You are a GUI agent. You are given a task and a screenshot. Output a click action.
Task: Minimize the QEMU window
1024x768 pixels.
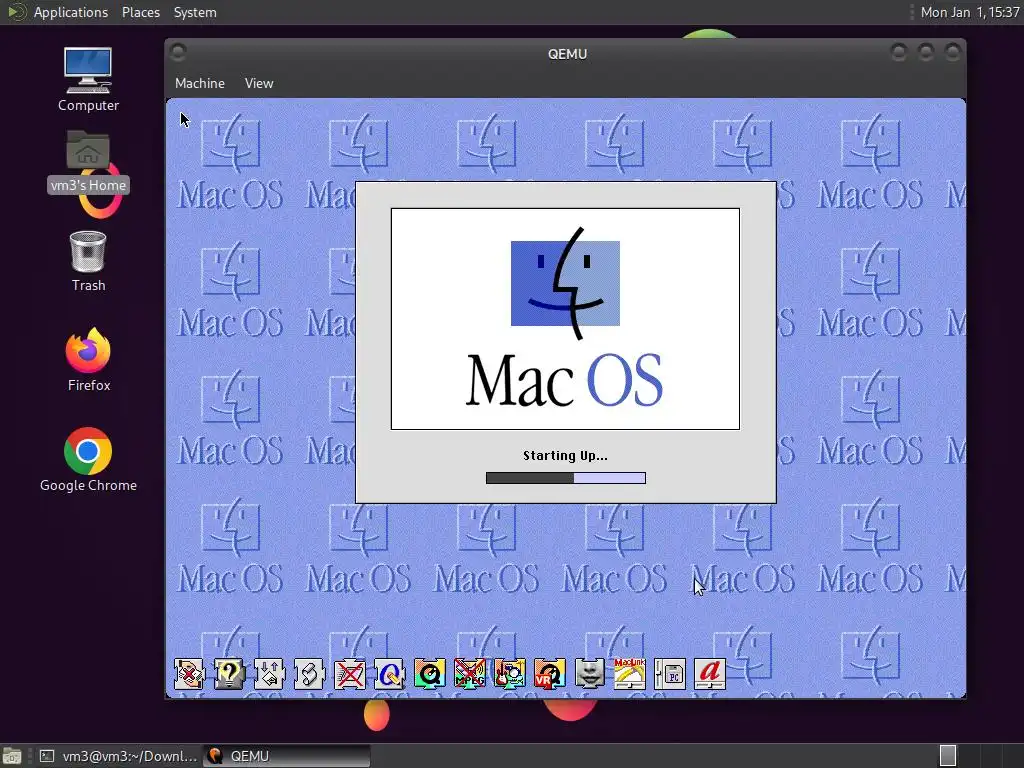click(x=899, y=52)
